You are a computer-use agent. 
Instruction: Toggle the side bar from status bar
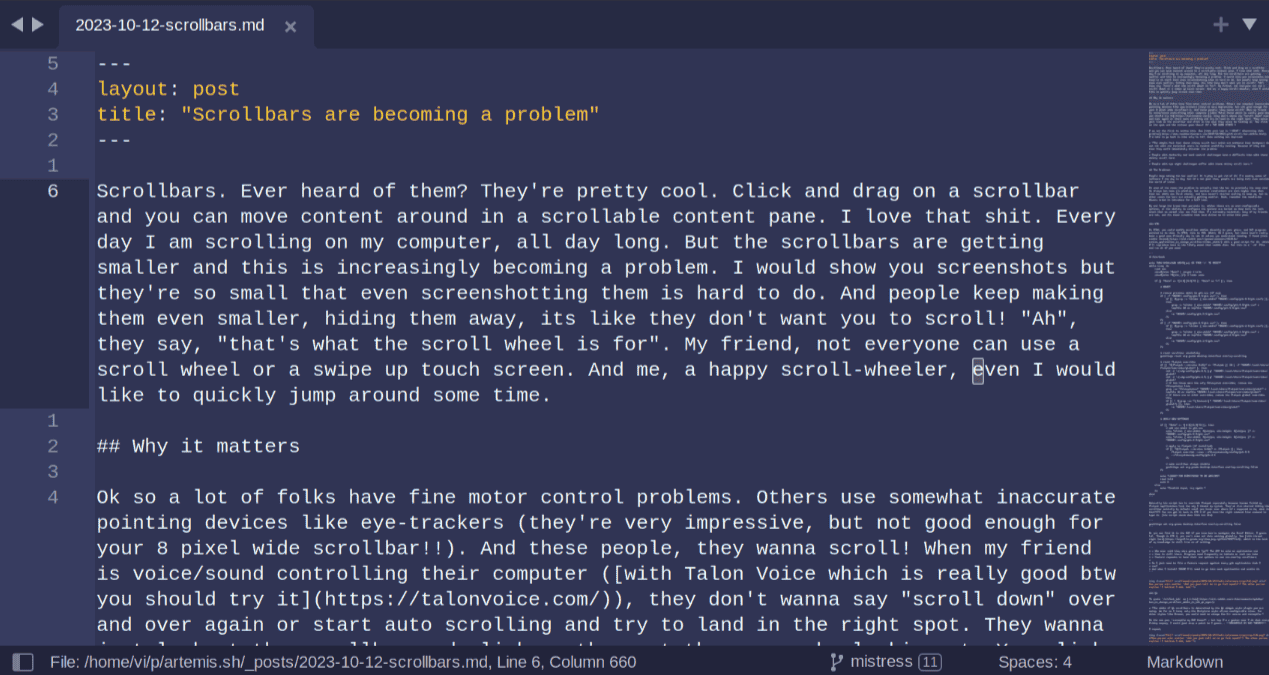(x=23, y=662)
